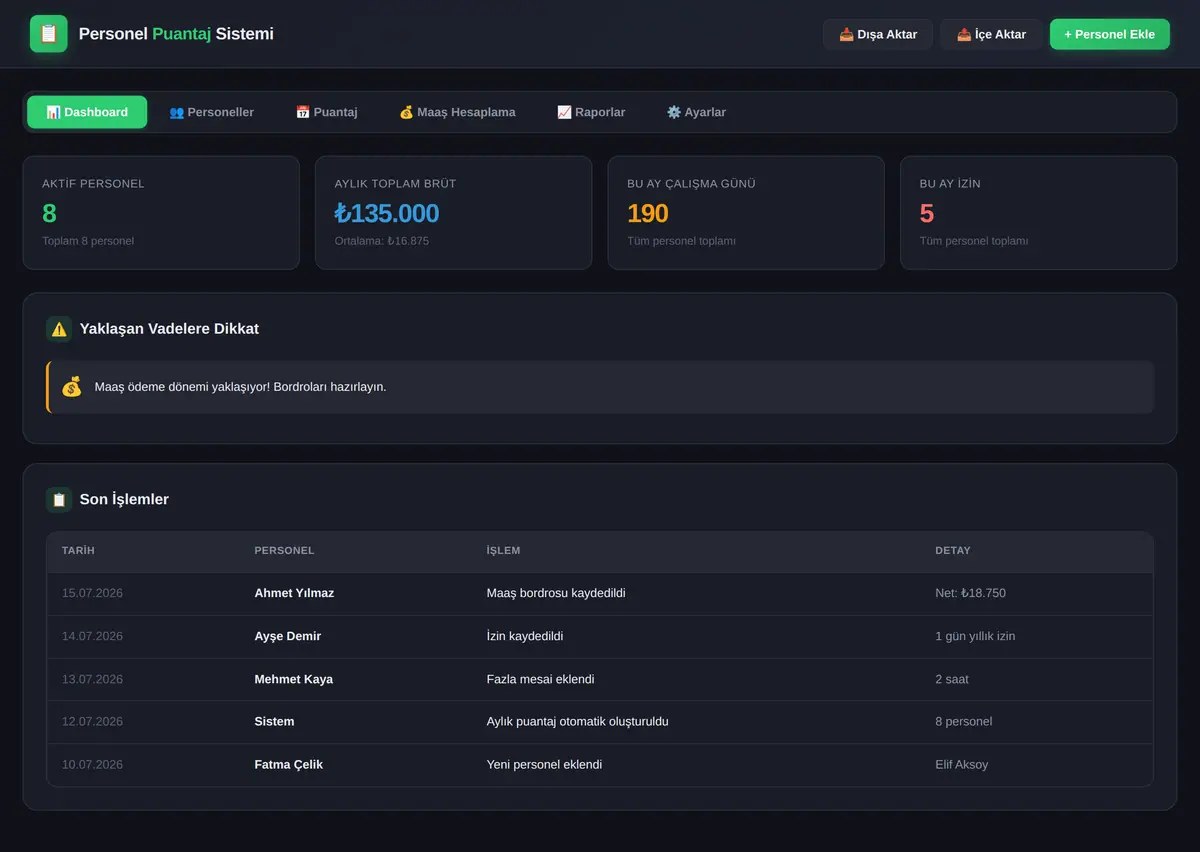Viewport: 1200px width, 852px height.
Task: Click the '1 gün yıllık izin' detail
Action: [x=975, y=636]
